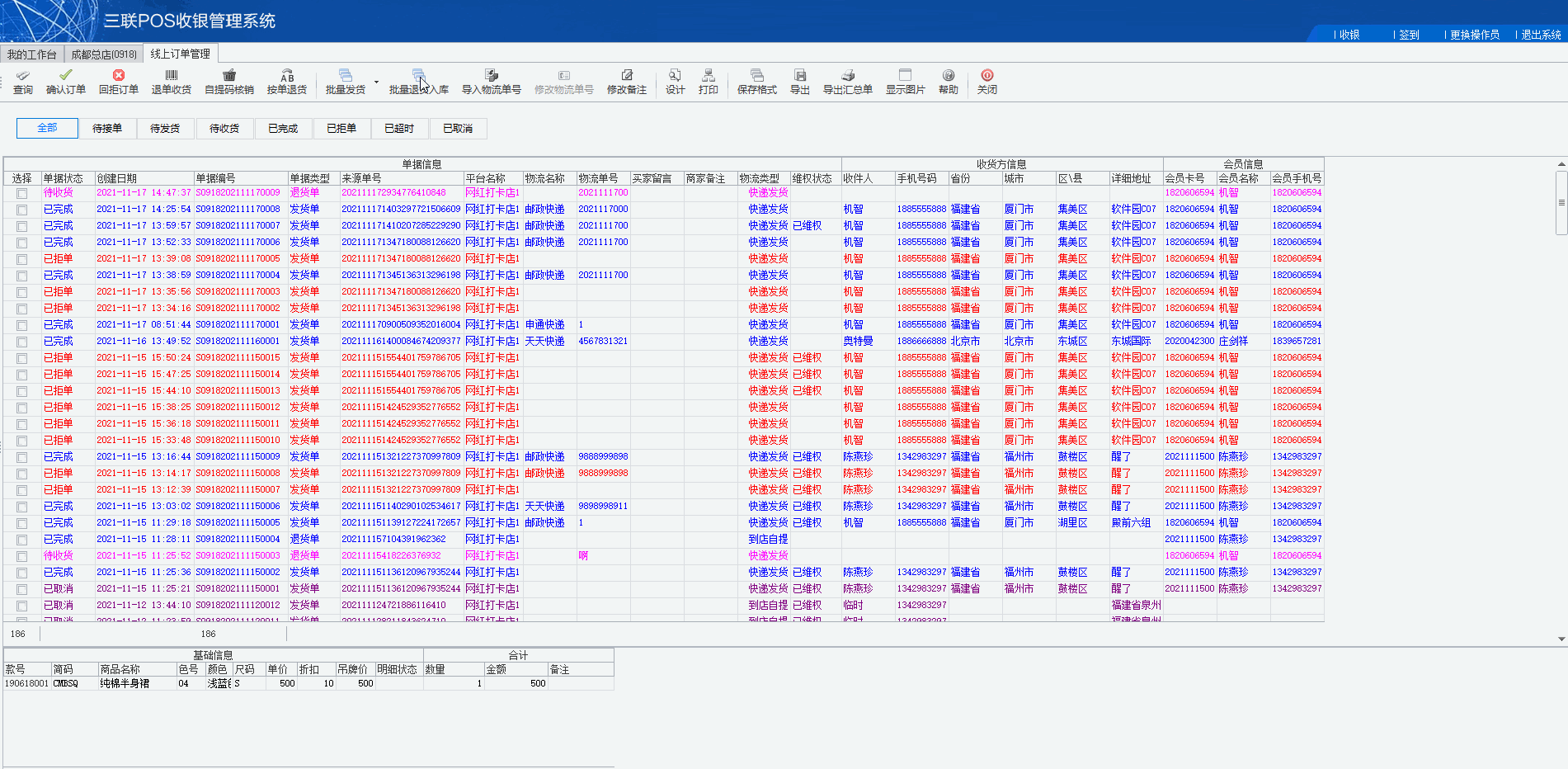Click logistics number 4567831321
Screen dimensions: 1568x769
coord(603,342)
